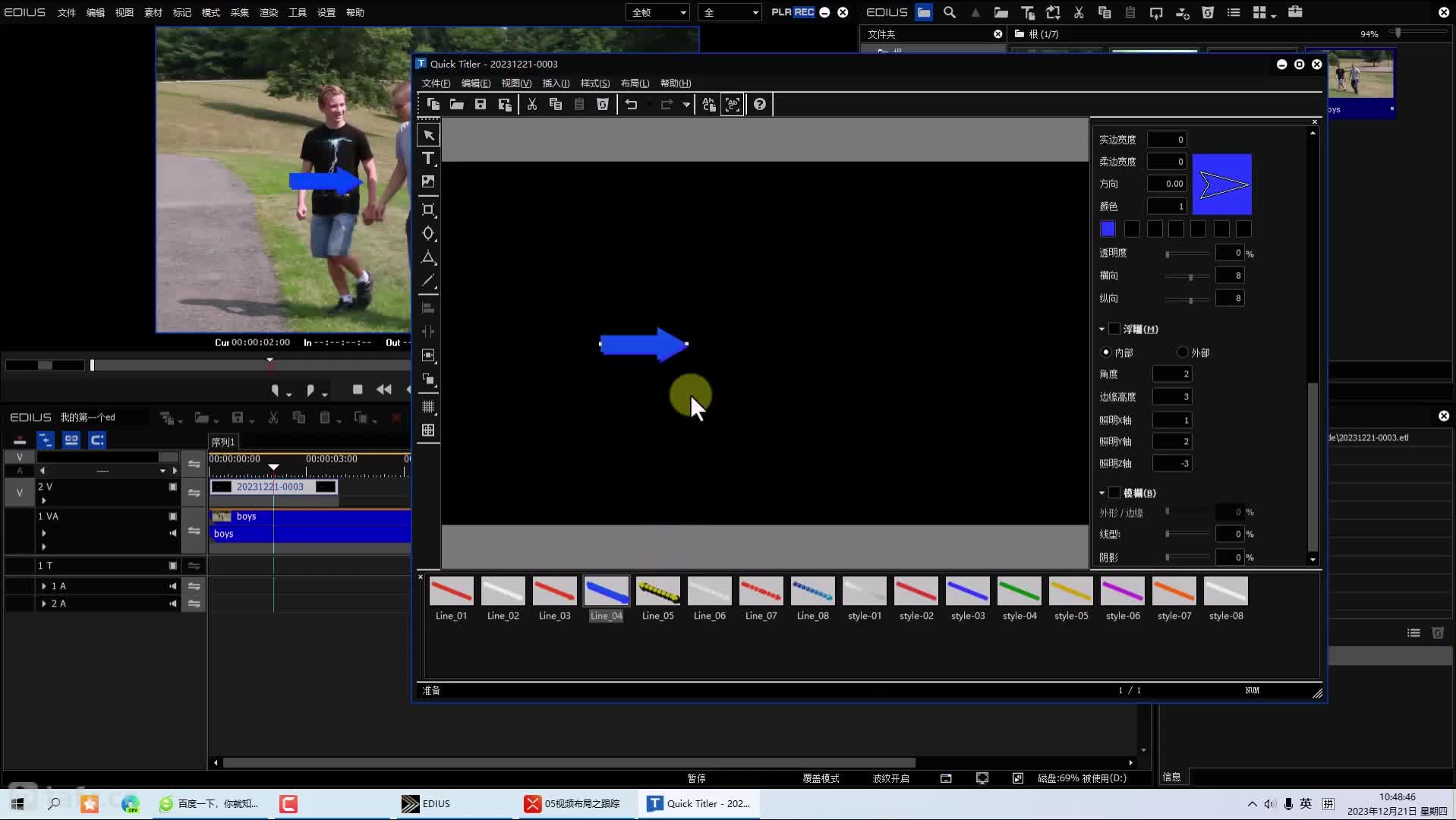Click the New title icon in toolbar

click(433, 104)
